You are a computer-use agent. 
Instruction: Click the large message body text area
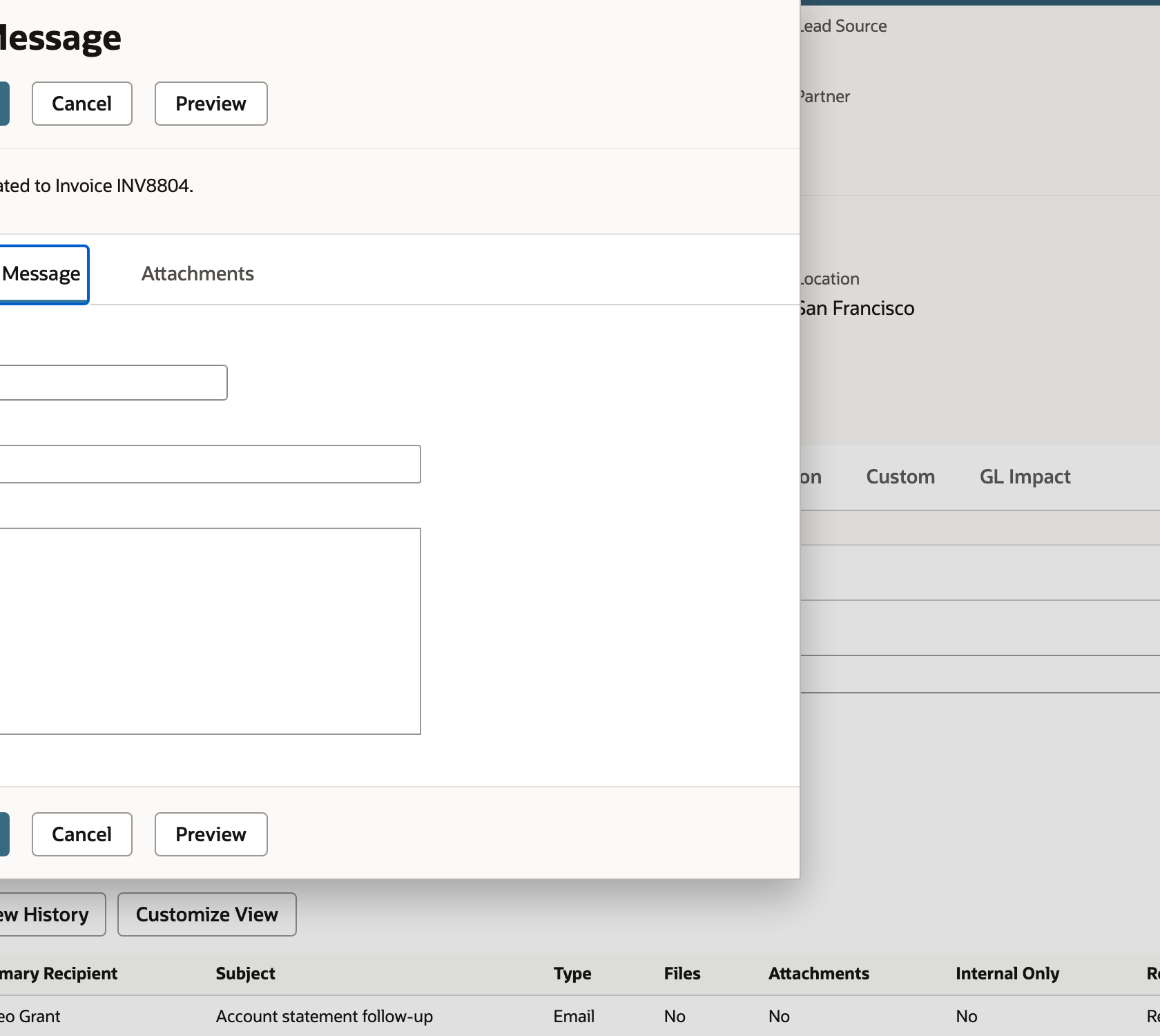coord(210,631)
